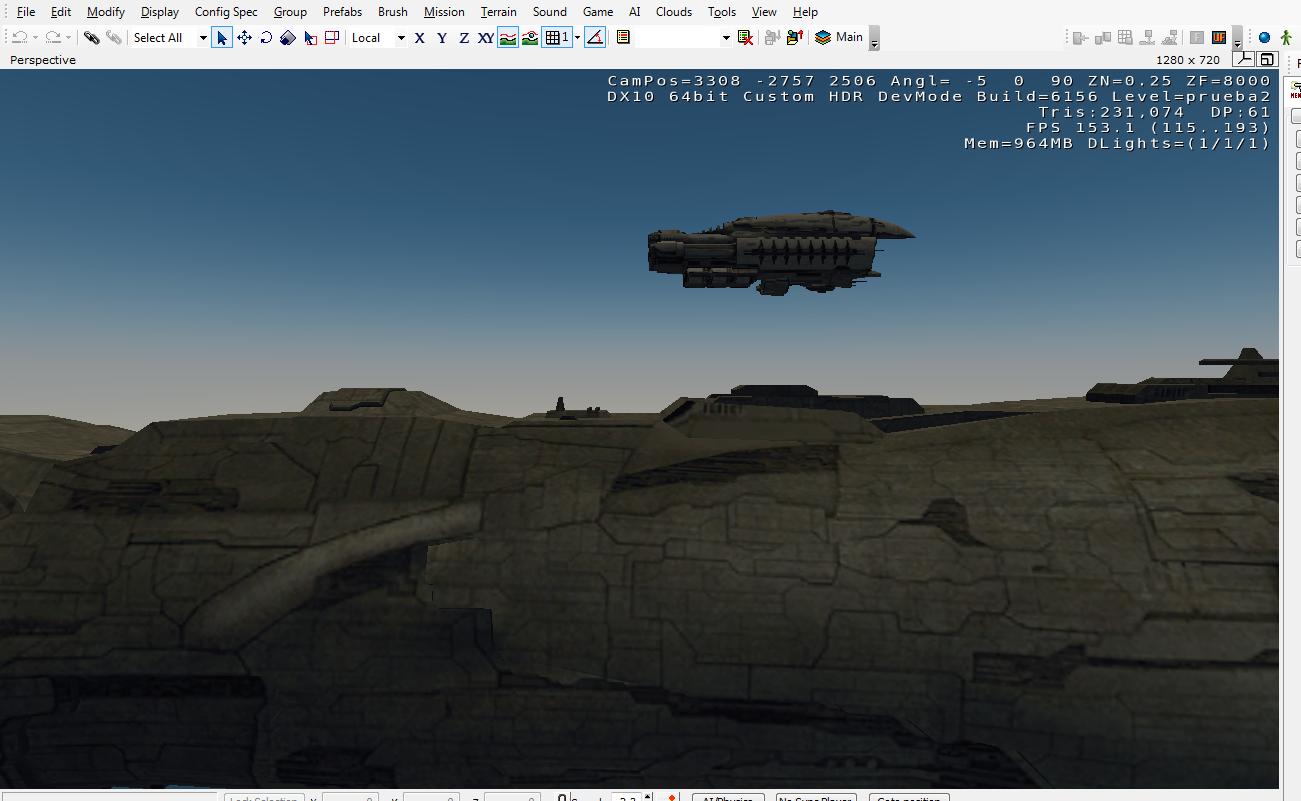Expand toolbar overflow beside the UF icon
Image resolution: width=1301 pixels, height=801 pixels.
coord(1237,40)
